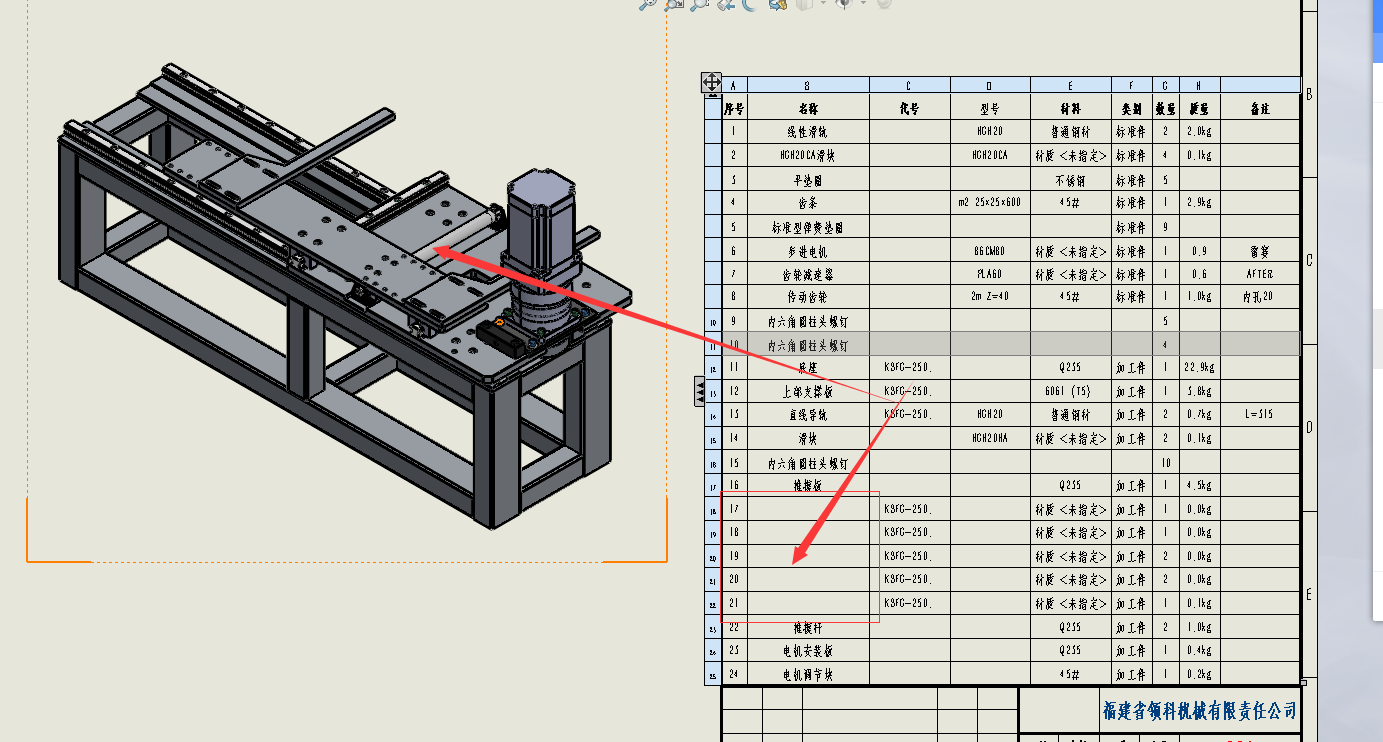Select the 齿轮减速器 name cell

[808, 275]
